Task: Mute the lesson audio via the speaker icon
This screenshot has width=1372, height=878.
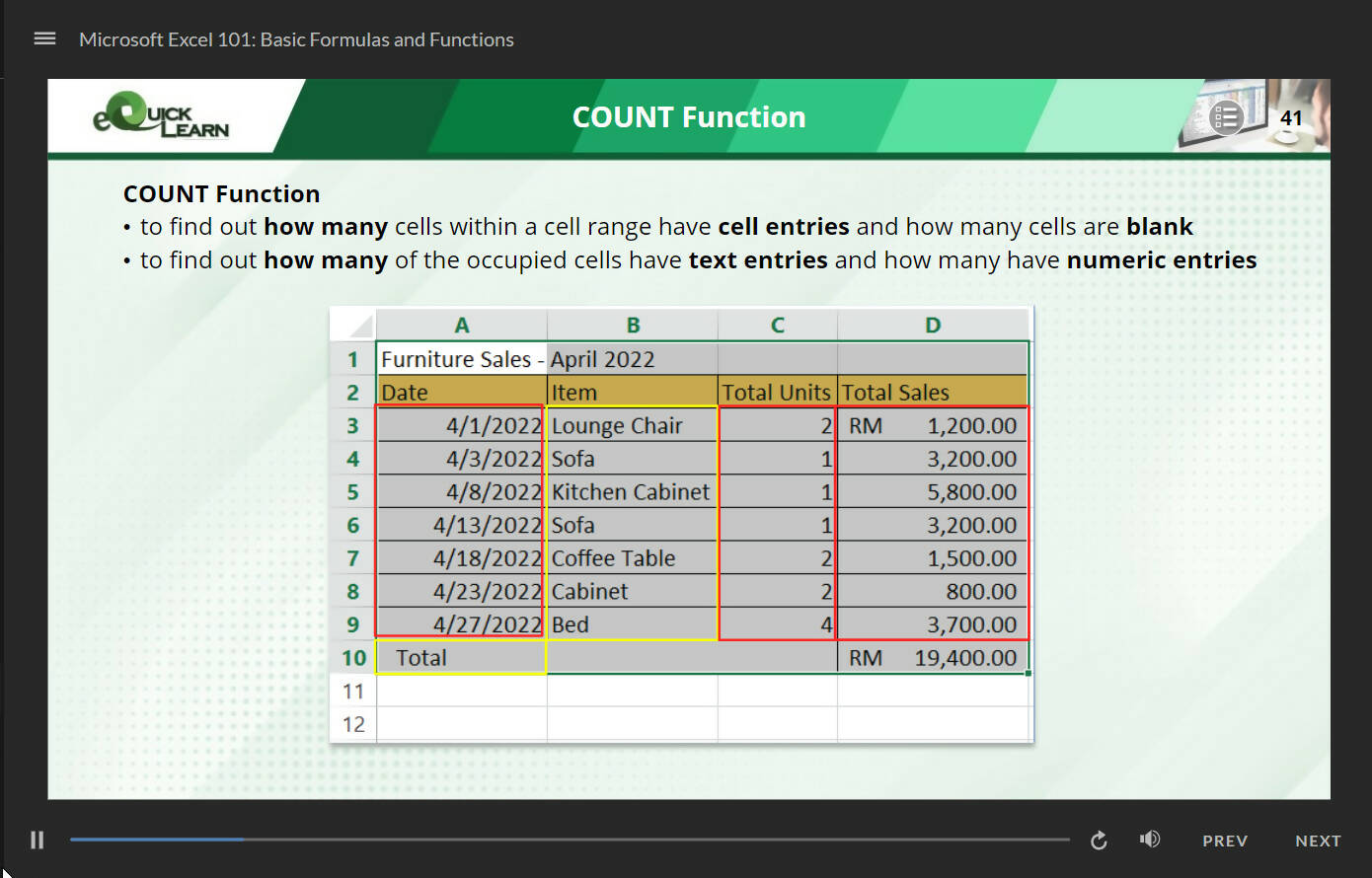Action: click(1150, 840)
